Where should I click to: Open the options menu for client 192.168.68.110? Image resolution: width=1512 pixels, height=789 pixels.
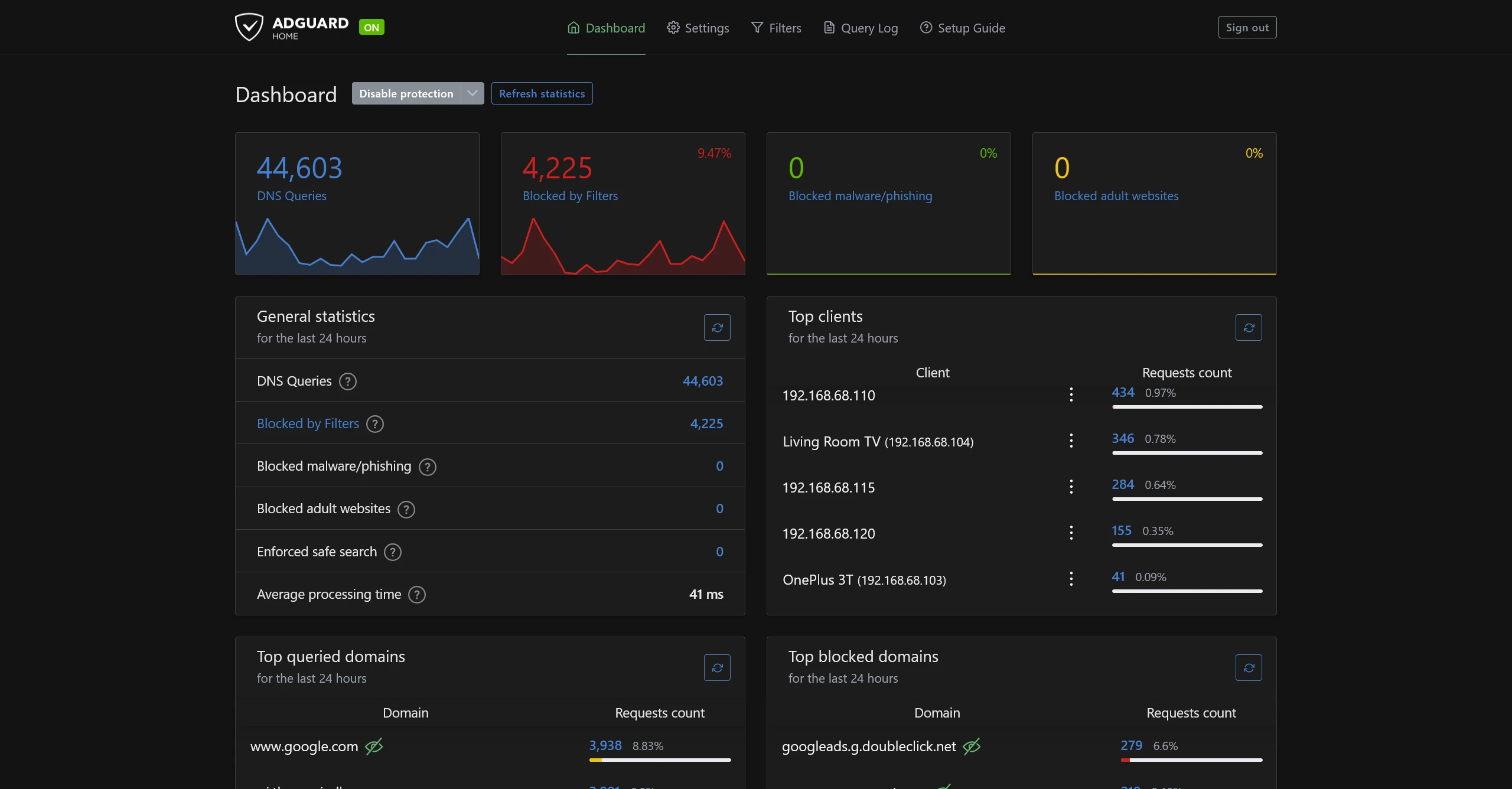tap(1071, 394)
